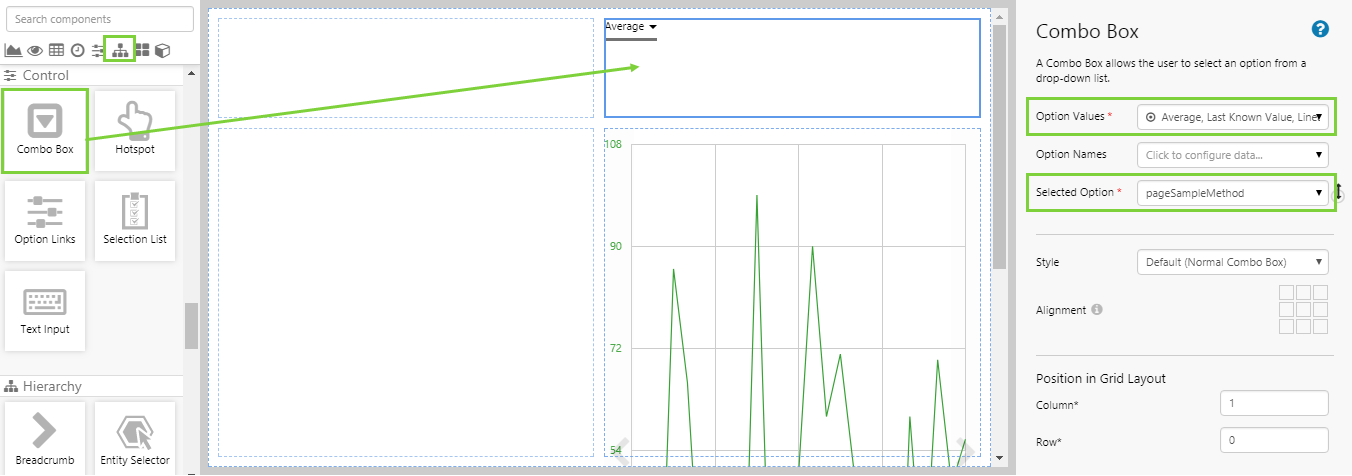
Task: Select top-left alignment grid cell
Action: [x=1287, y=293]
